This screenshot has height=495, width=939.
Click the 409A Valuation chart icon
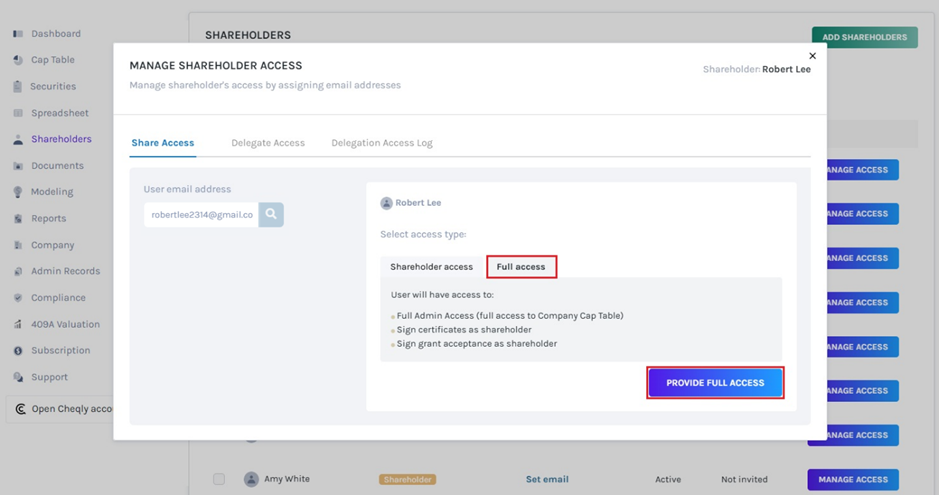click(18, 324)
